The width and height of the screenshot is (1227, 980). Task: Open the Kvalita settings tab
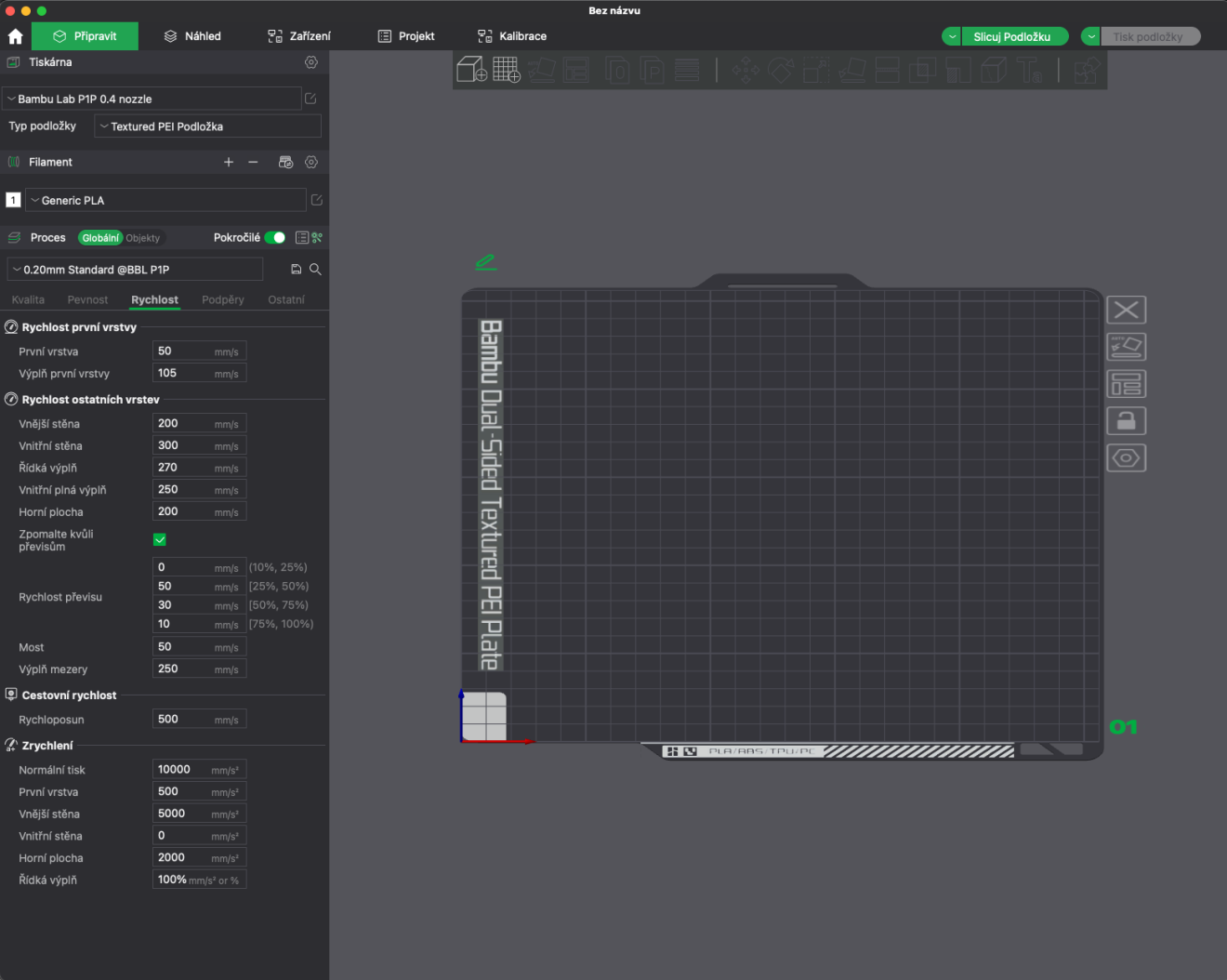(x=28, y=299)
